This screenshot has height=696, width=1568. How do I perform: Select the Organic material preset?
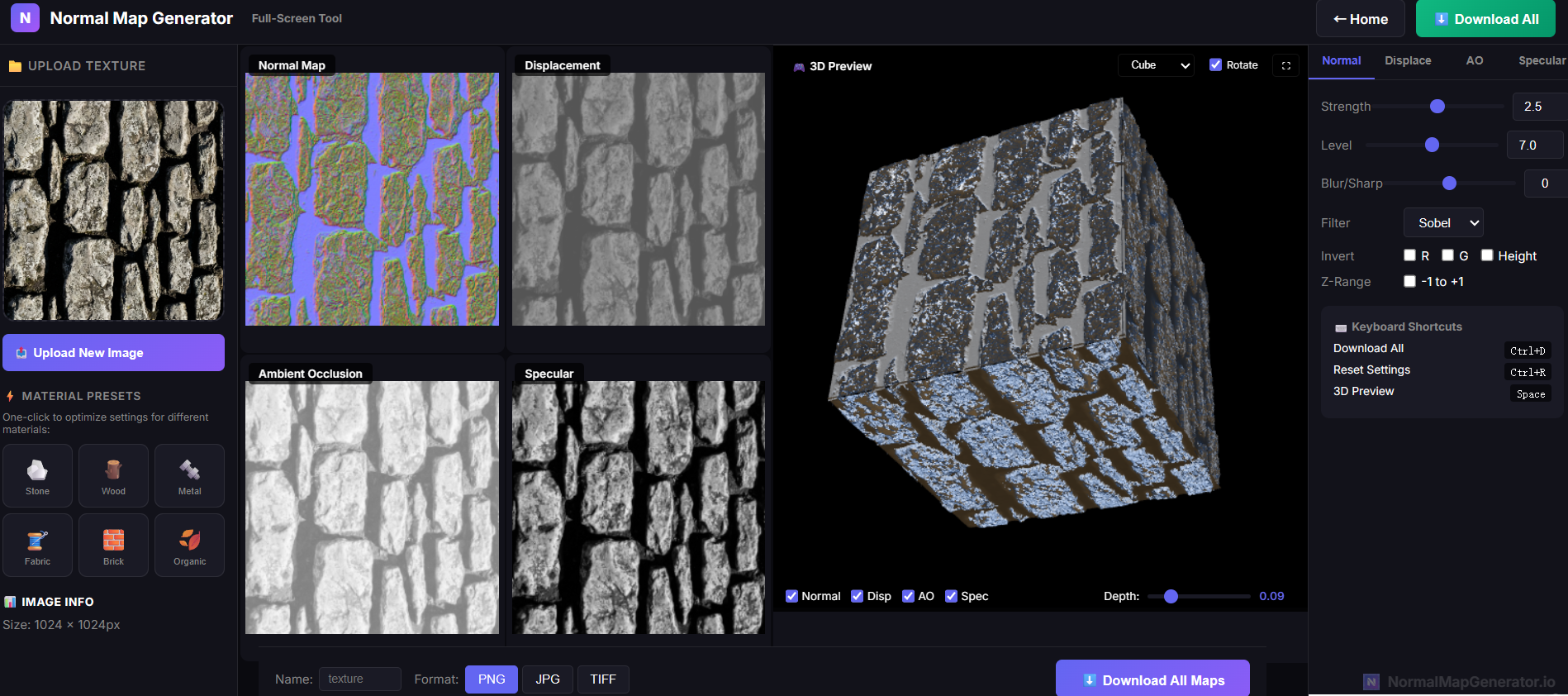point(189,546)
